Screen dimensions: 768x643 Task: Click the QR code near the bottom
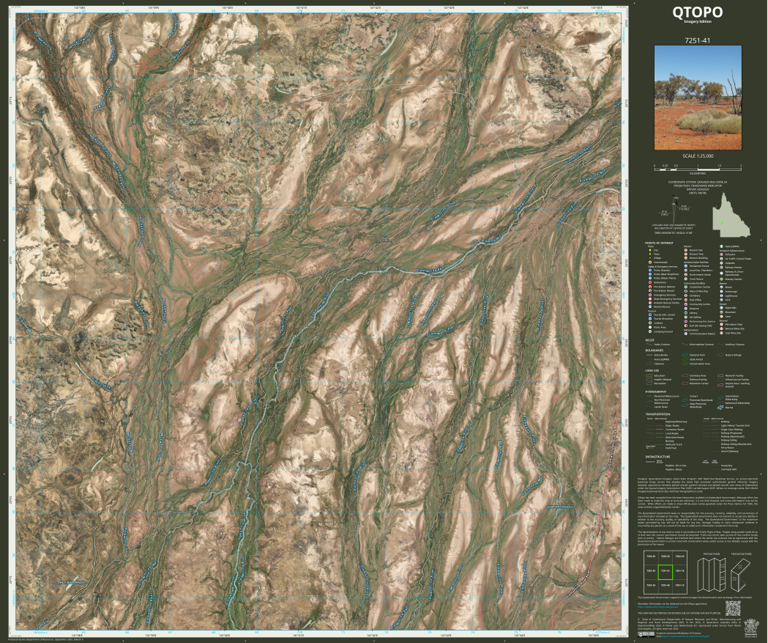[x=733, y=608]
